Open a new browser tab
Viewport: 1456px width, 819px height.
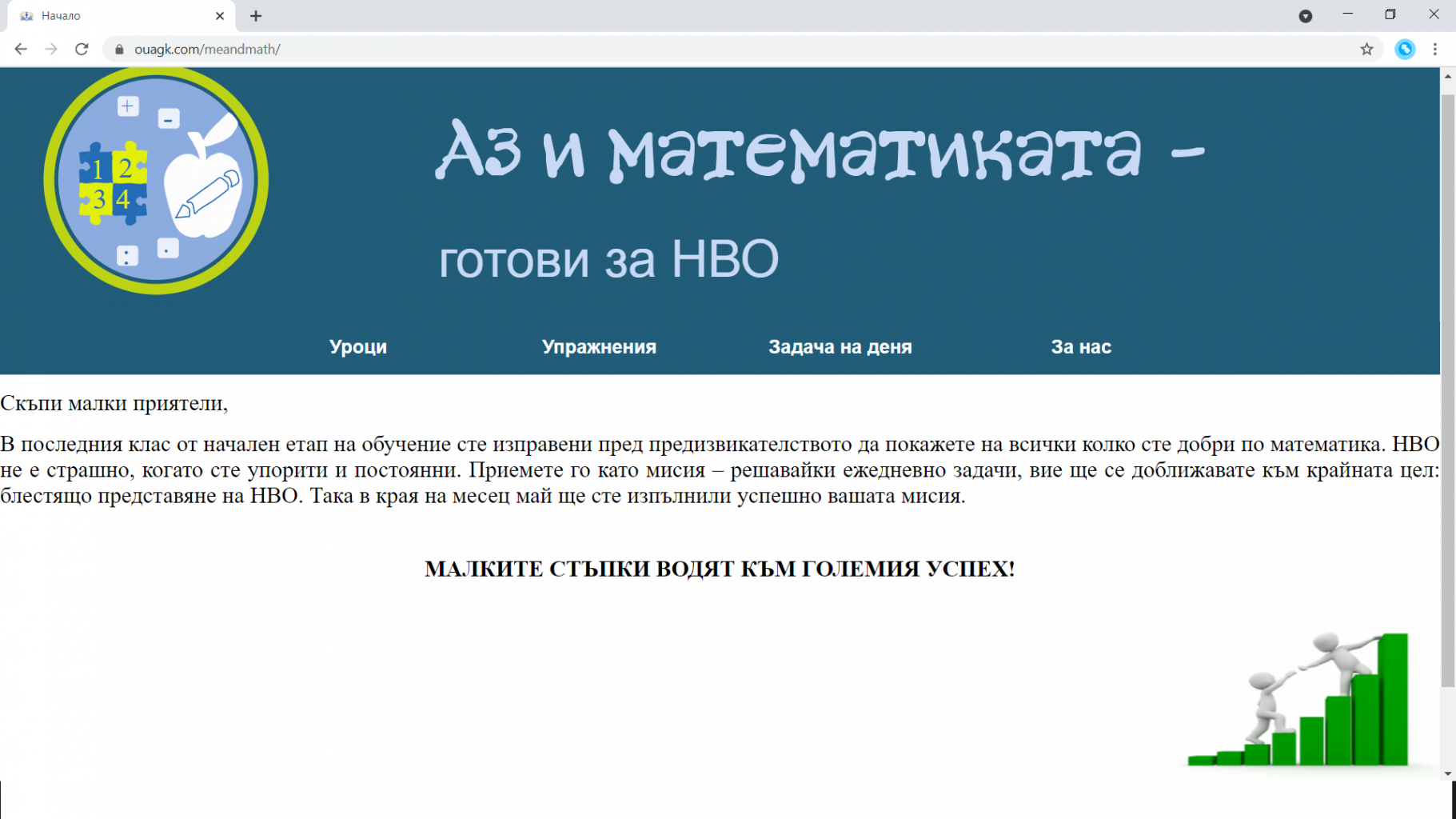click(256, 16)
